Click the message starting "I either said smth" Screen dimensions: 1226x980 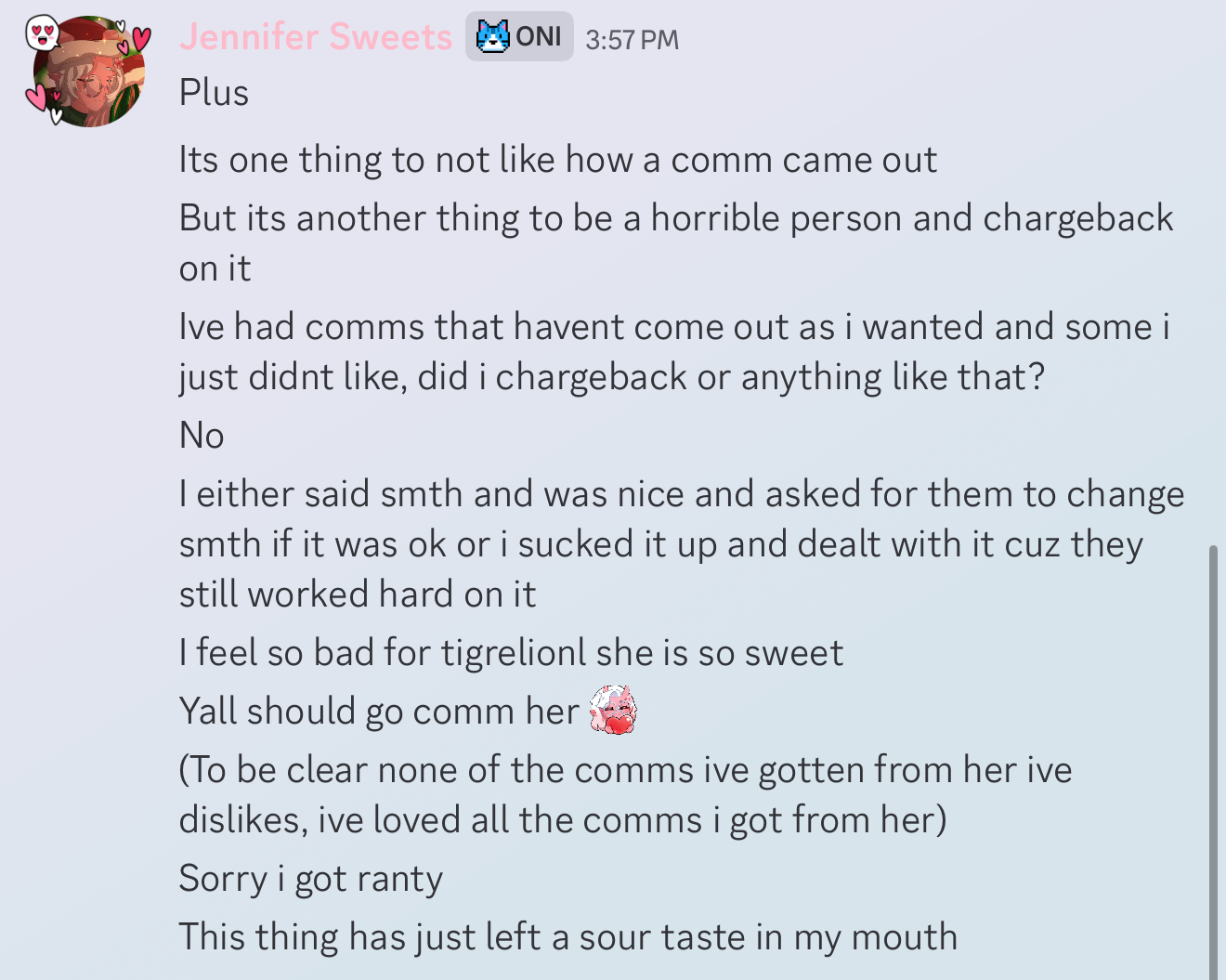681,495
